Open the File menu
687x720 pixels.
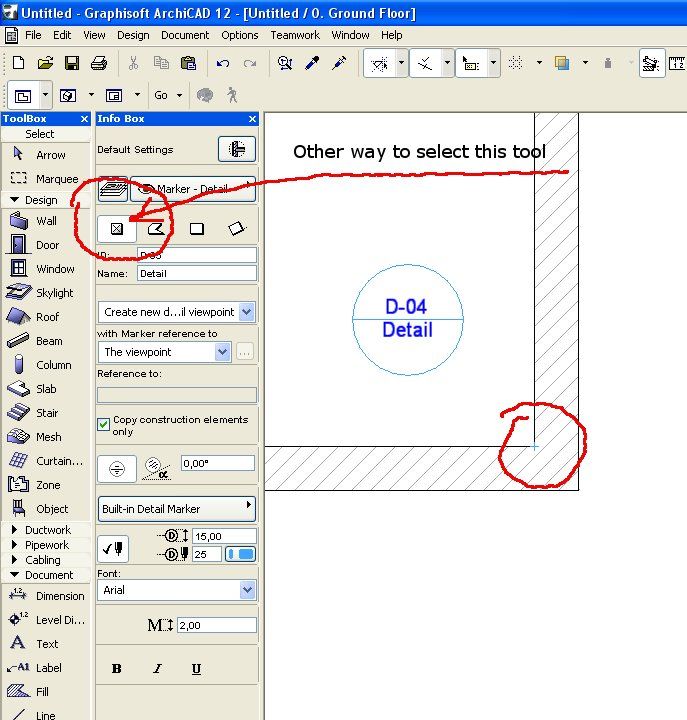click(33, 35)
